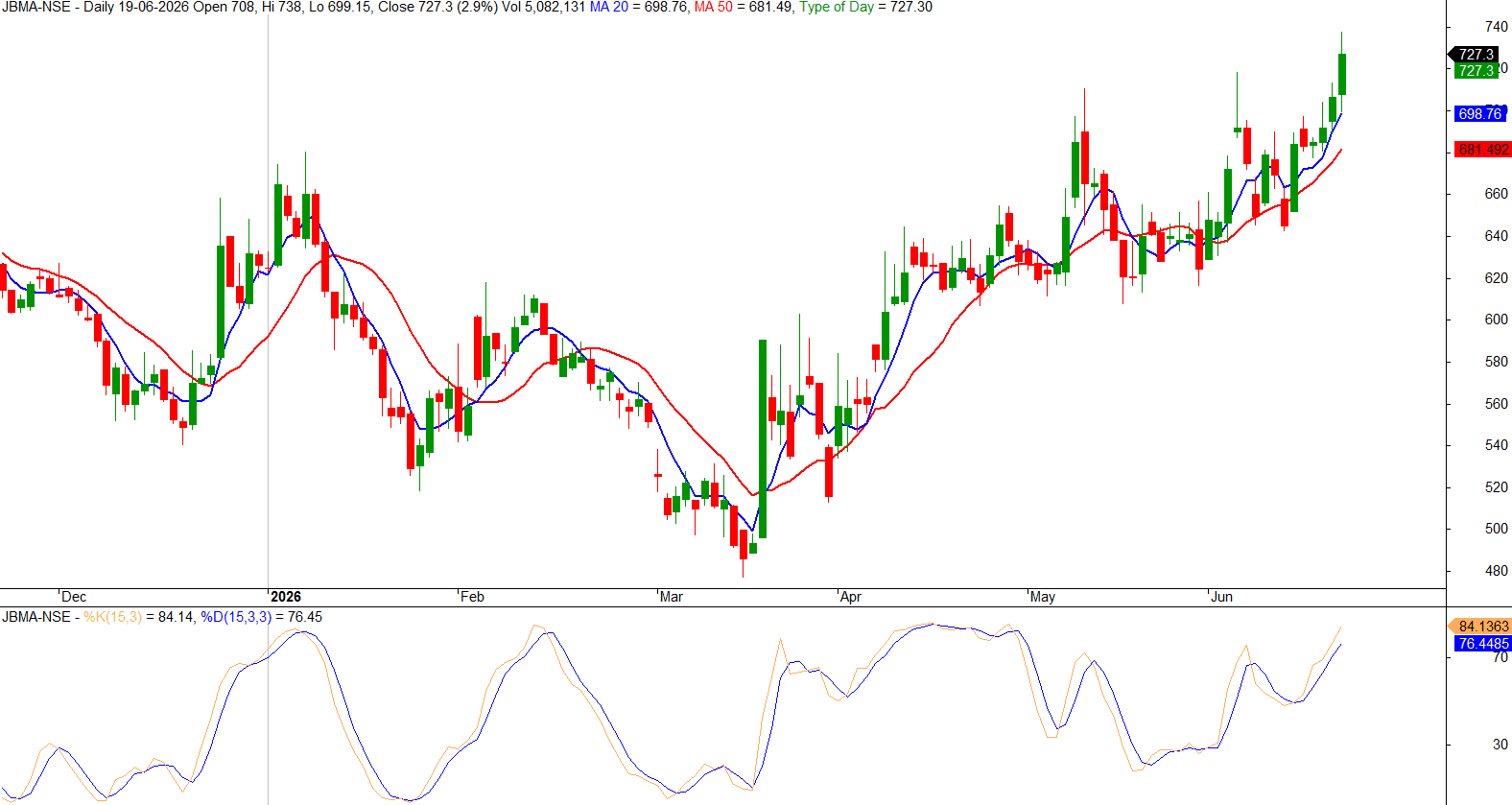Click the 'Close 727.3 (2.9%)' header value
Image resolution: width=1512 pixels, height=805 pixels.
coord(437,7)
